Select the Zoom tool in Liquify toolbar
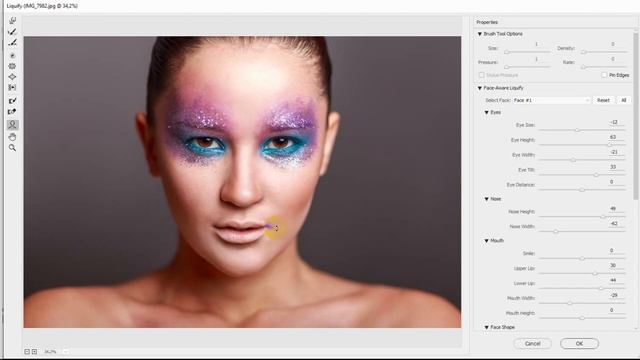The width and height of the screenshot is (640, 360). pos(12,148)
